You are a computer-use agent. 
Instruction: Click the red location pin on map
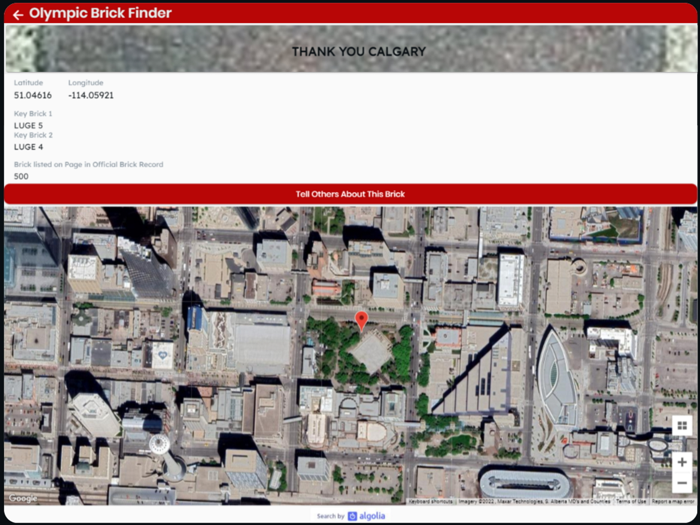pos(361,321)
